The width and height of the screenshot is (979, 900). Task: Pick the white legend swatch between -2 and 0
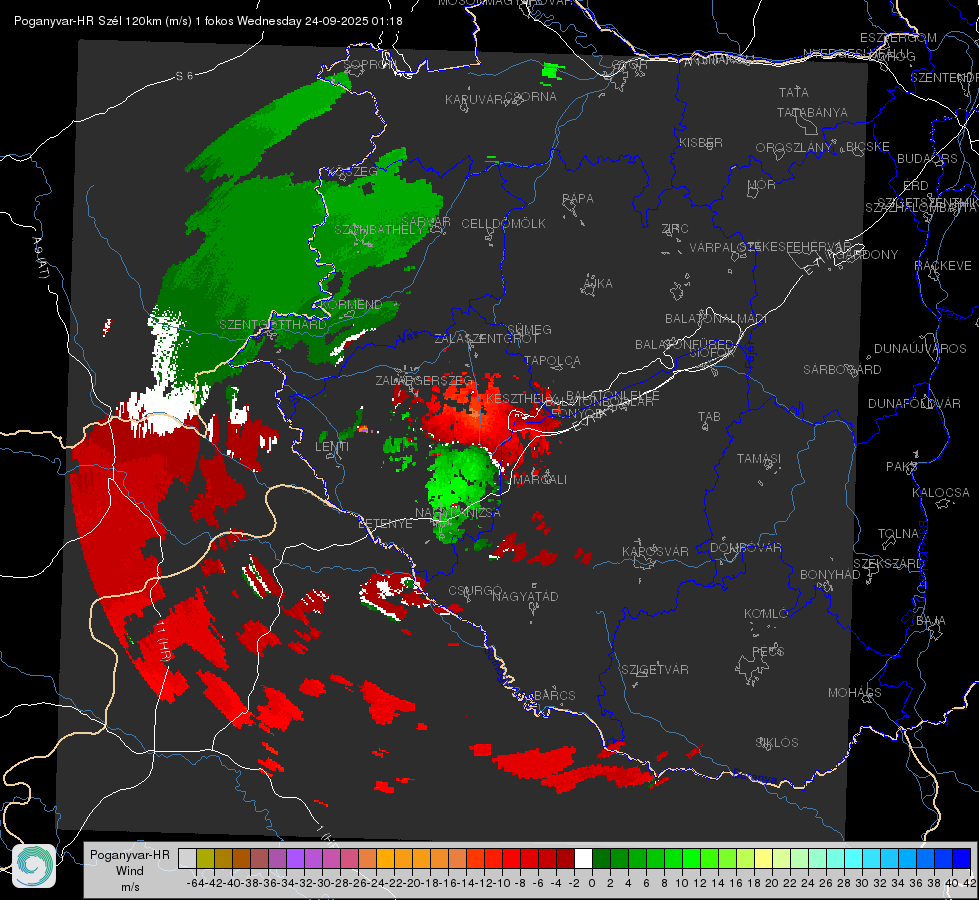583,858
